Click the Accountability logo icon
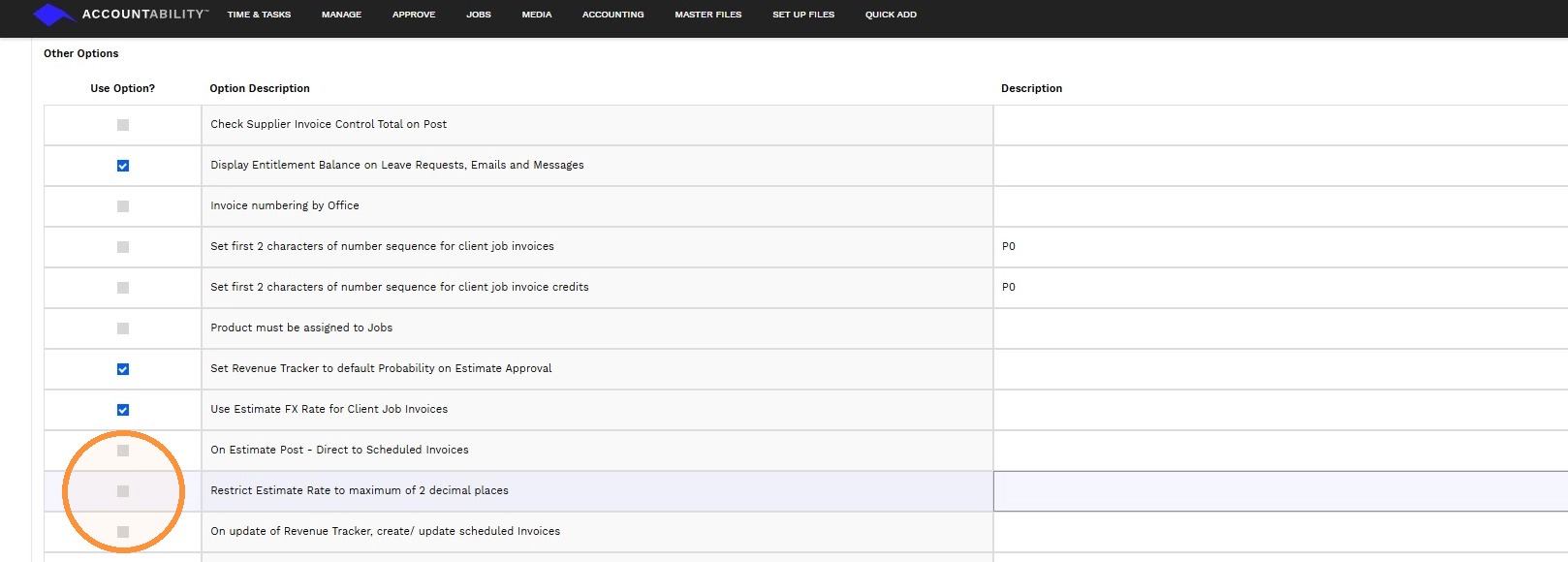 (x=53, y=15)
